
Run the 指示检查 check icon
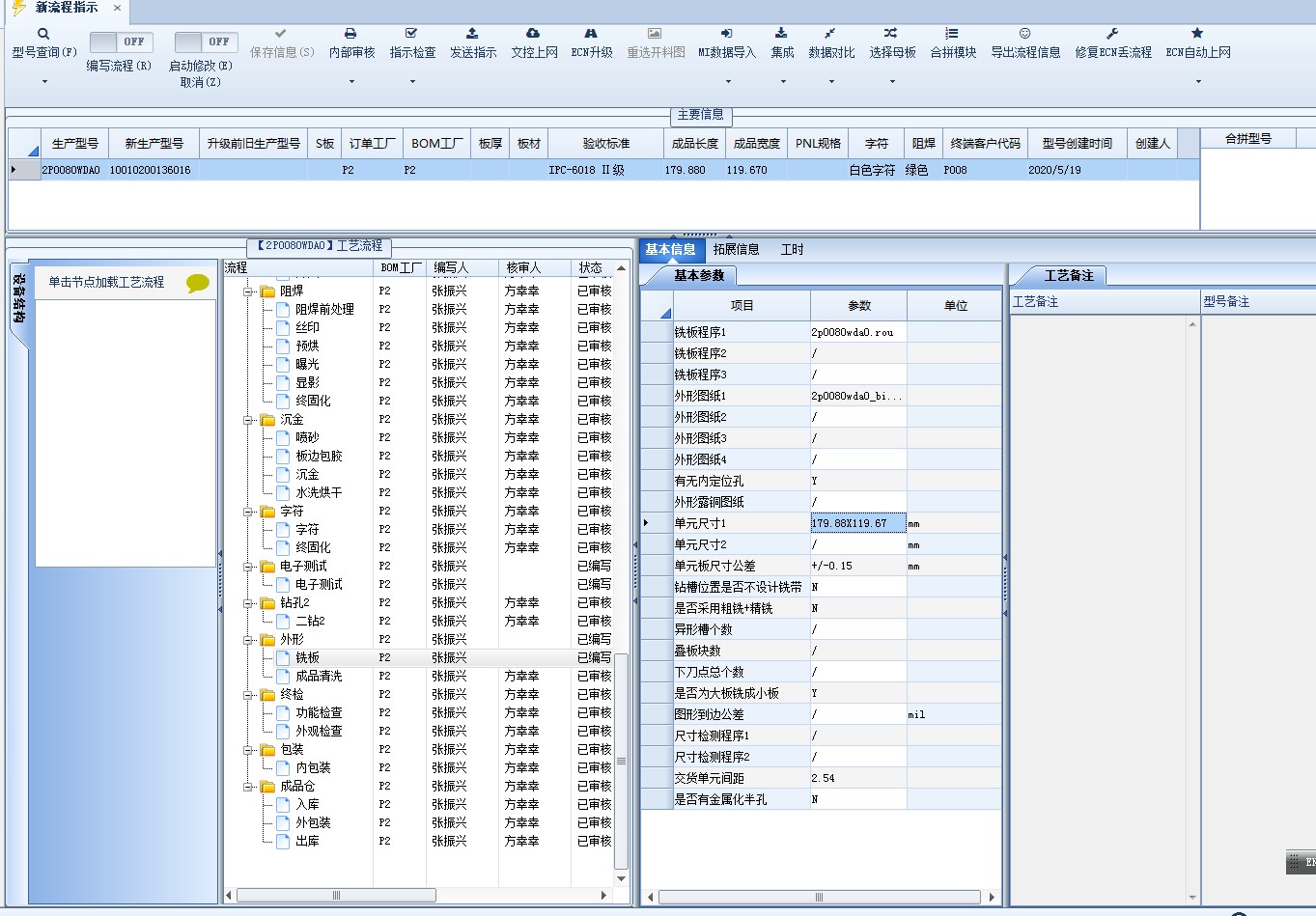click(412, 34)
